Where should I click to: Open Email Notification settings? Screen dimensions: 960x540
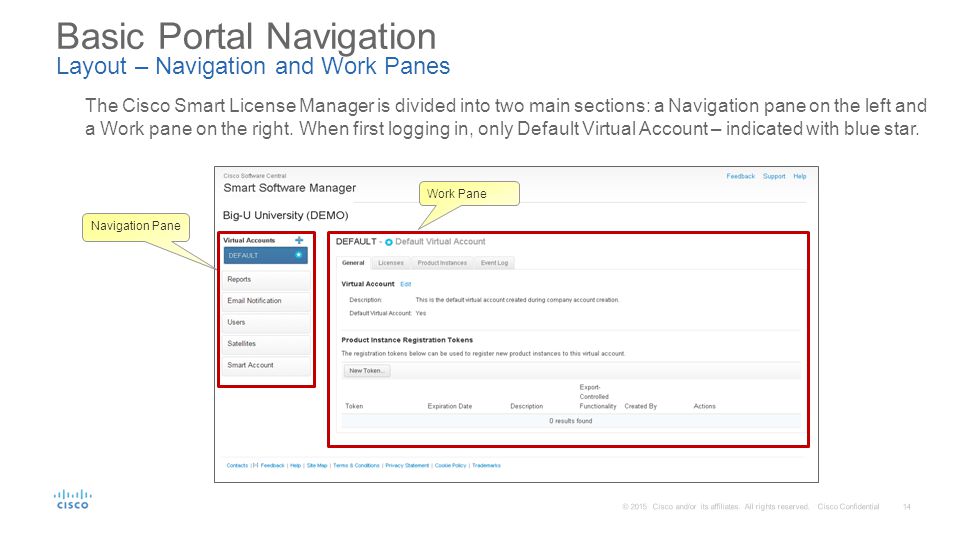coord(266,301)
